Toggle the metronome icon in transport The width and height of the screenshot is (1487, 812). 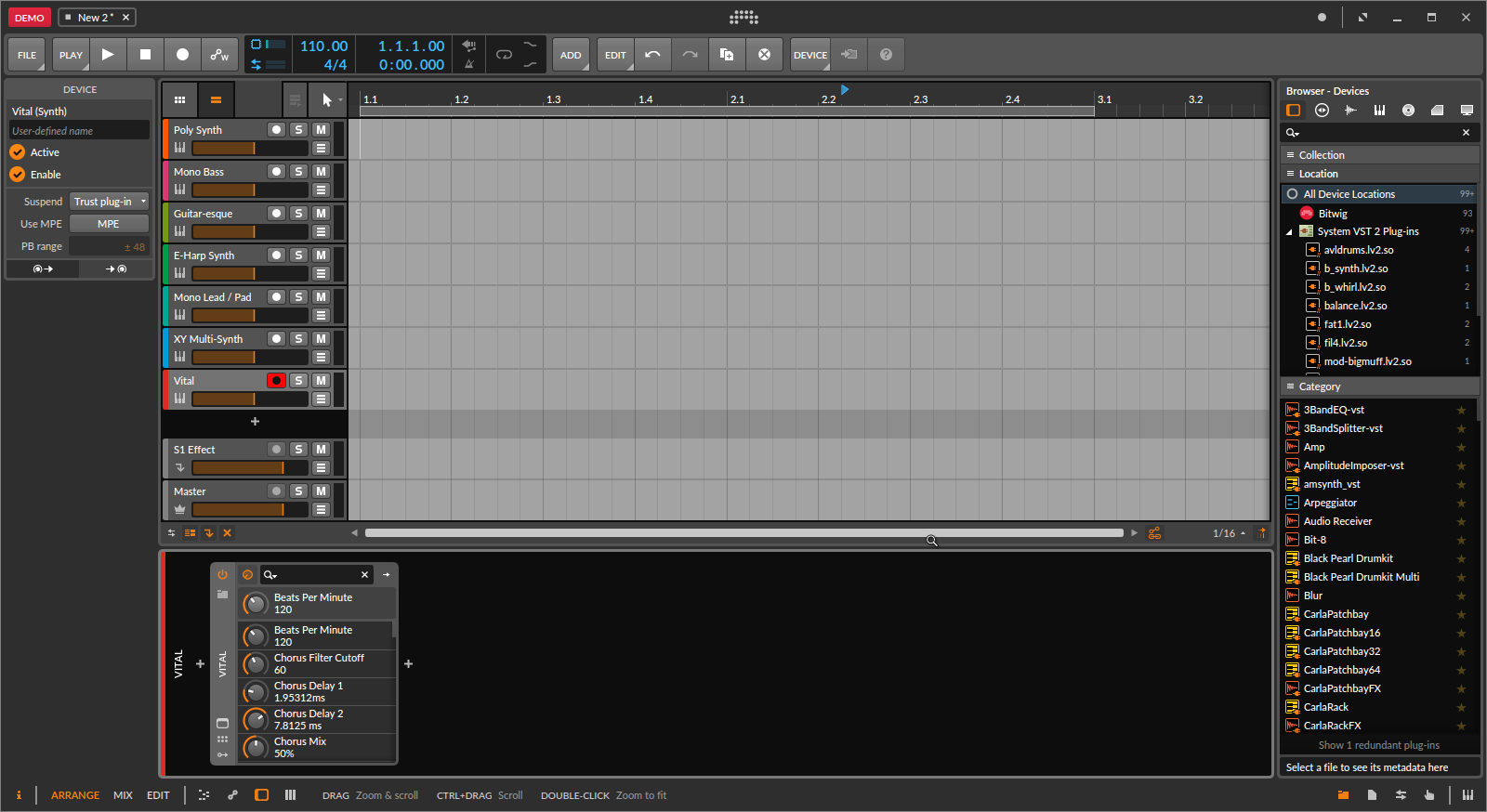469,64
